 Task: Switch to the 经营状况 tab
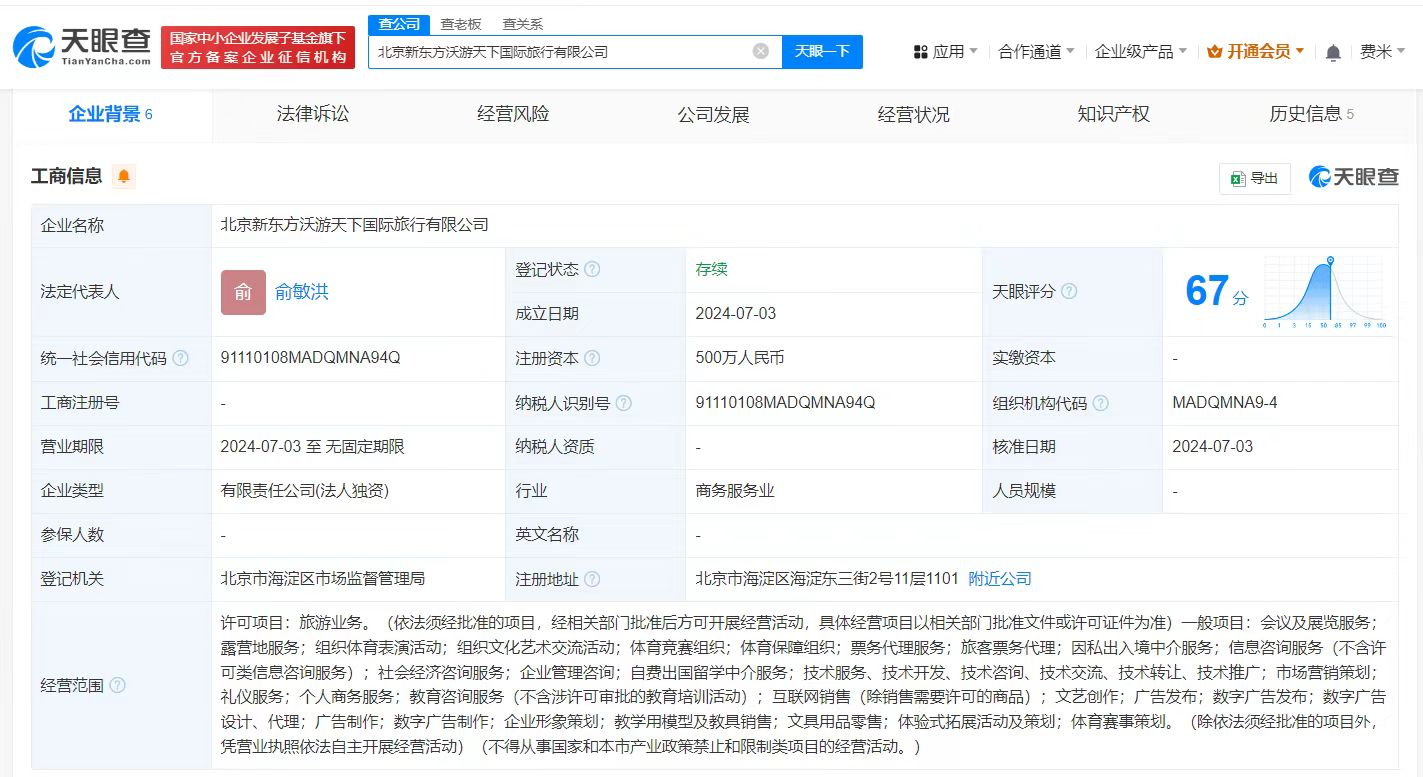pos(913,114)
